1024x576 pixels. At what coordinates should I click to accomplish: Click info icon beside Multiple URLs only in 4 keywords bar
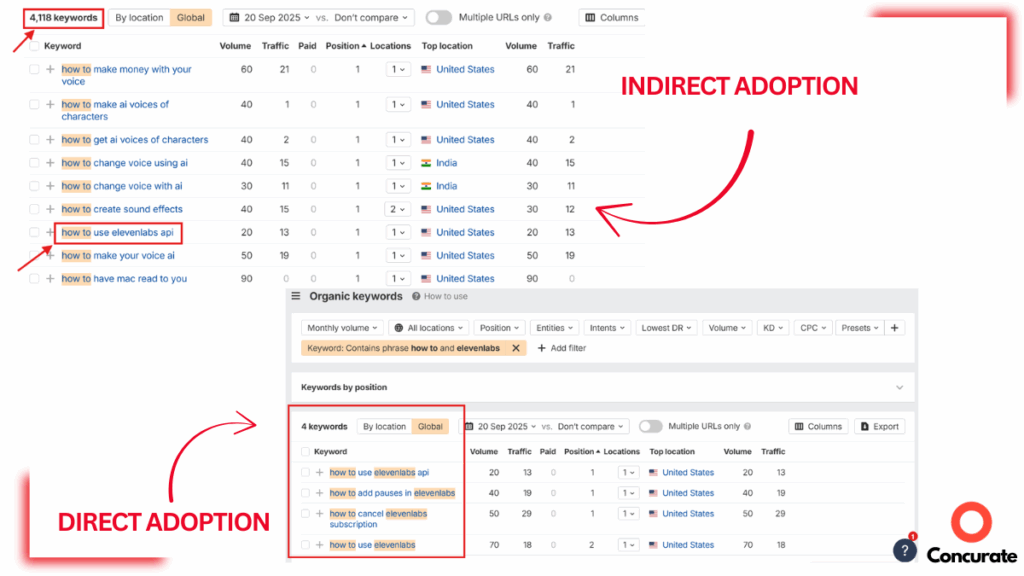(748, 426)
